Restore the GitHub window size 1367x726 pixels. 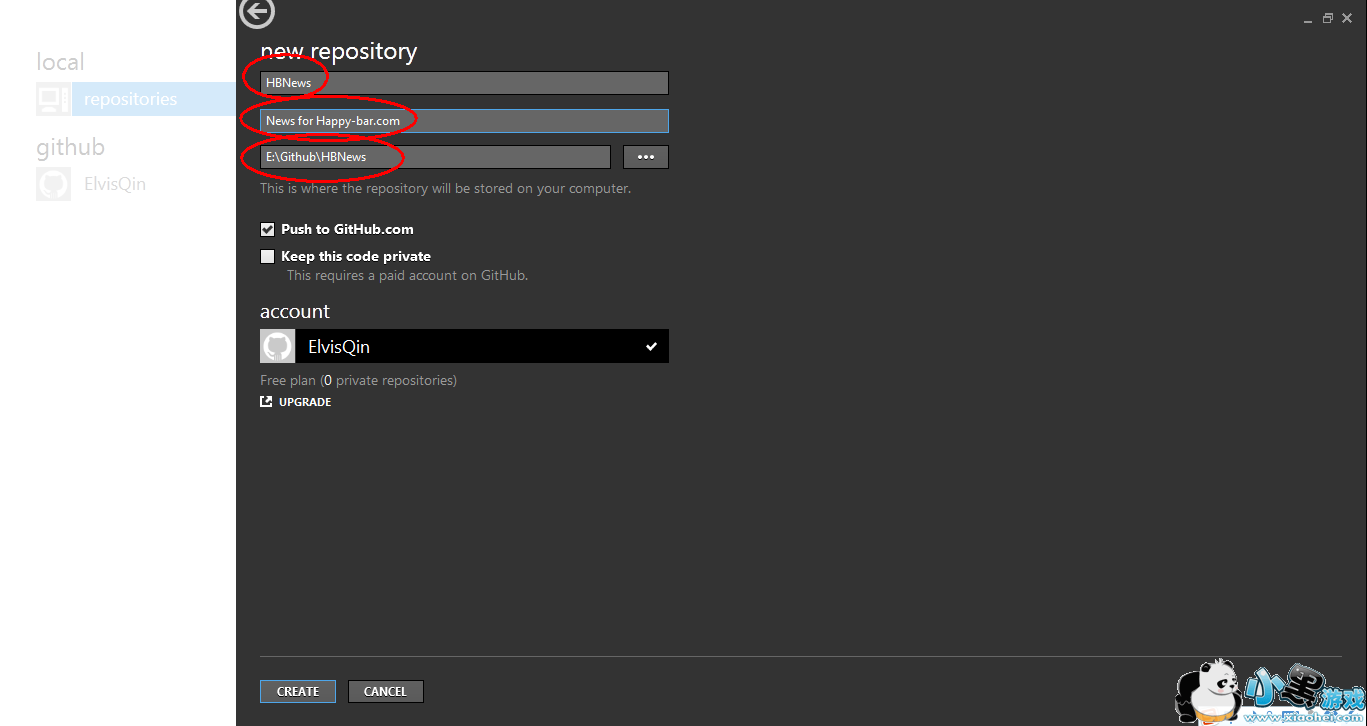pos(1328,18)
